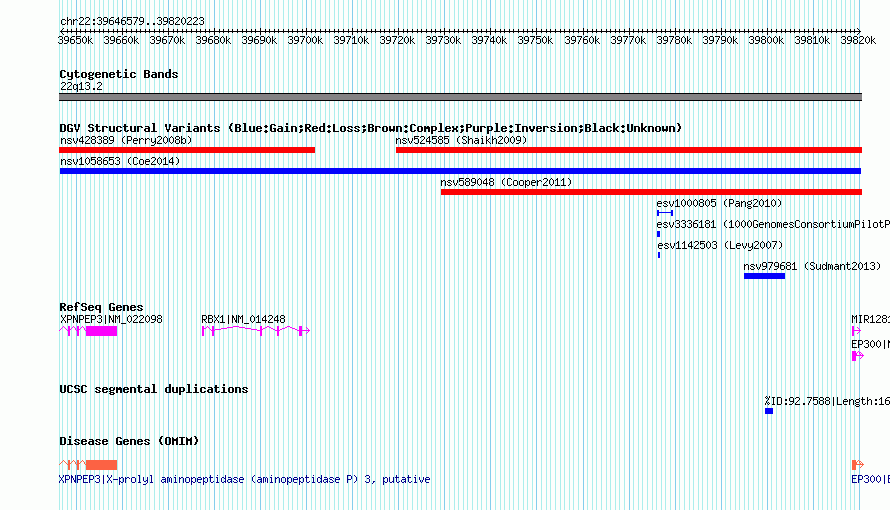The width and height of the screenshot is (890, 510).
Task: Click the %ID:92.7588 duplication label
Action: 827,401
